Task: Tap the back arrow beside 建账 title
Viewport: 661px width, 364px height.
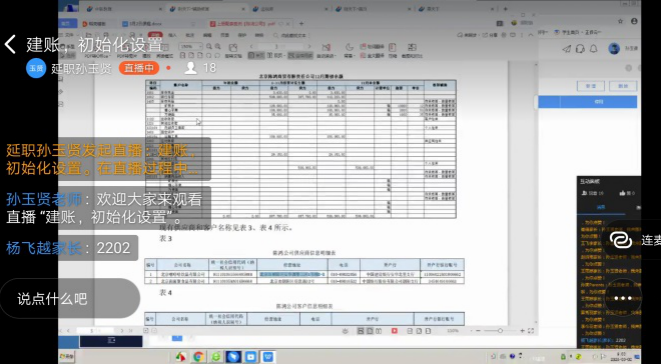Action: tap(10, 44)
